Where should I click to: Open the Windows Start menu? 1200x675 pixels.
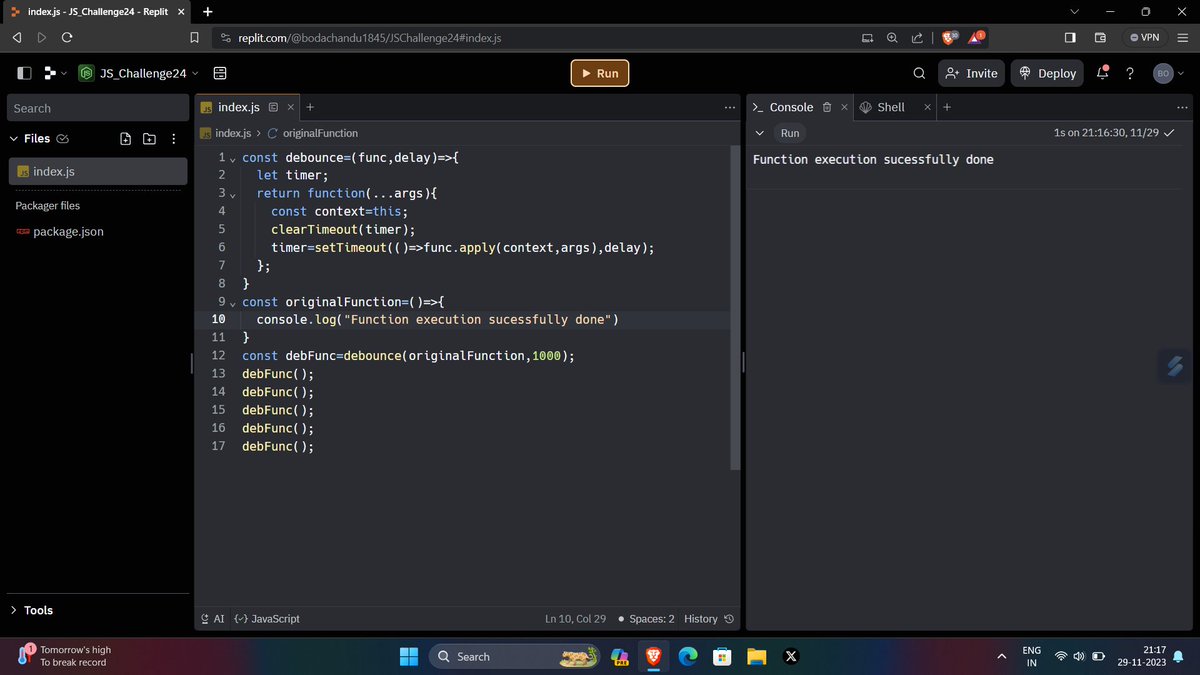(409, 656)
